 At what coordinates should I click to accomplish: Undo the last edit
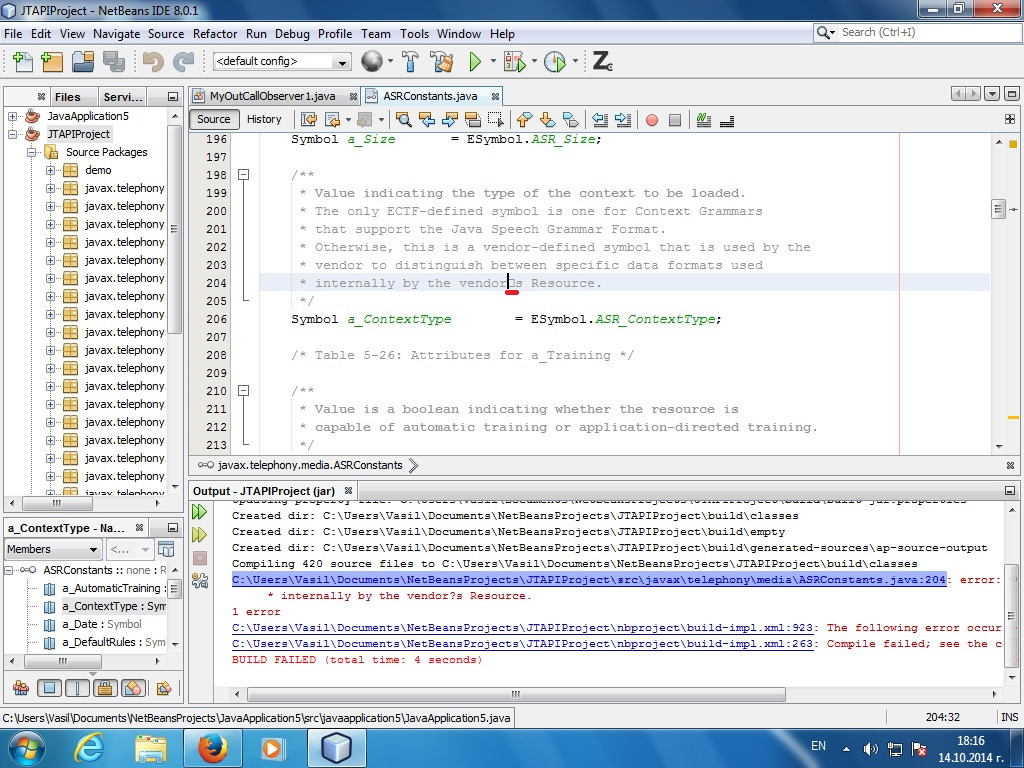pos(152,62)
